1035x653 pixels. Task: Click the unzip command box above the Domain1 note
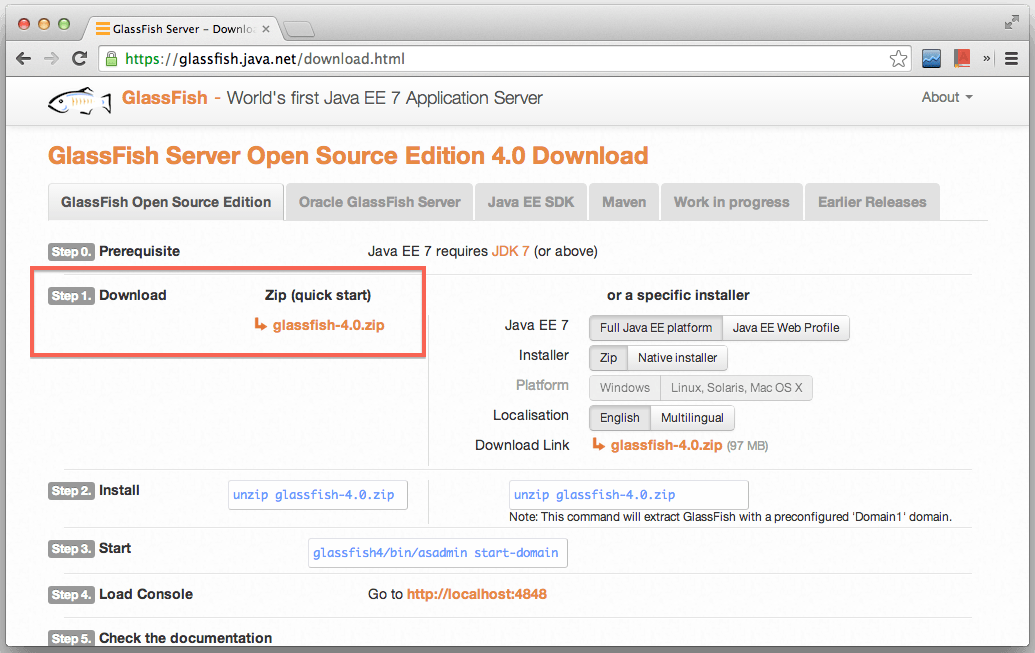628,495
